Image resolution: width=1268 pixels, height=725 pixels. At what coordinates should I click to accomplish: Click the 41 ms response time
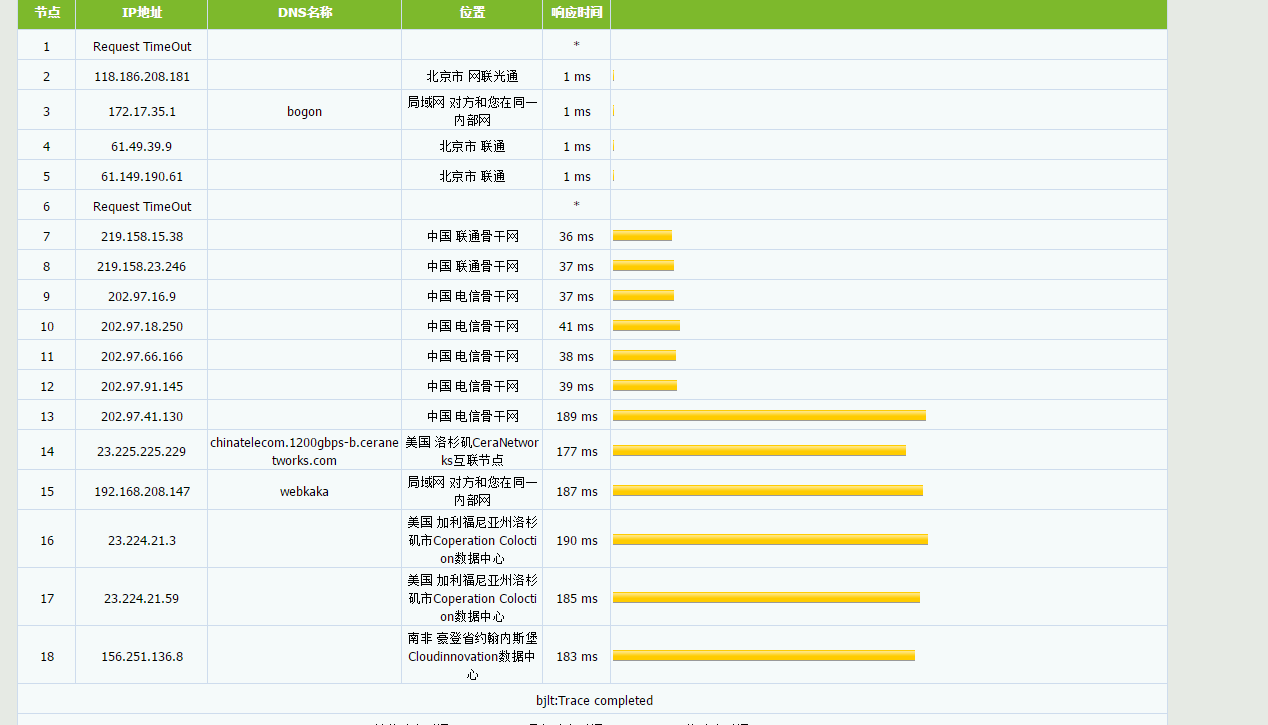click(576, 327)
